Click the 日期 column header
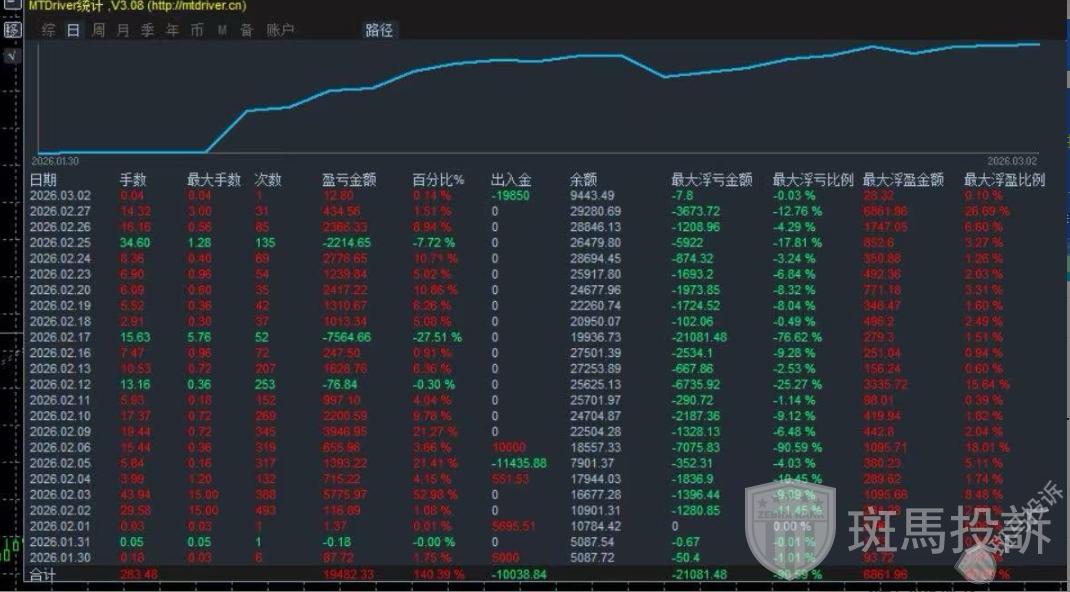The width and height of the screenshot is (1070, 592). pyautogui.click(x=43, y=180)
